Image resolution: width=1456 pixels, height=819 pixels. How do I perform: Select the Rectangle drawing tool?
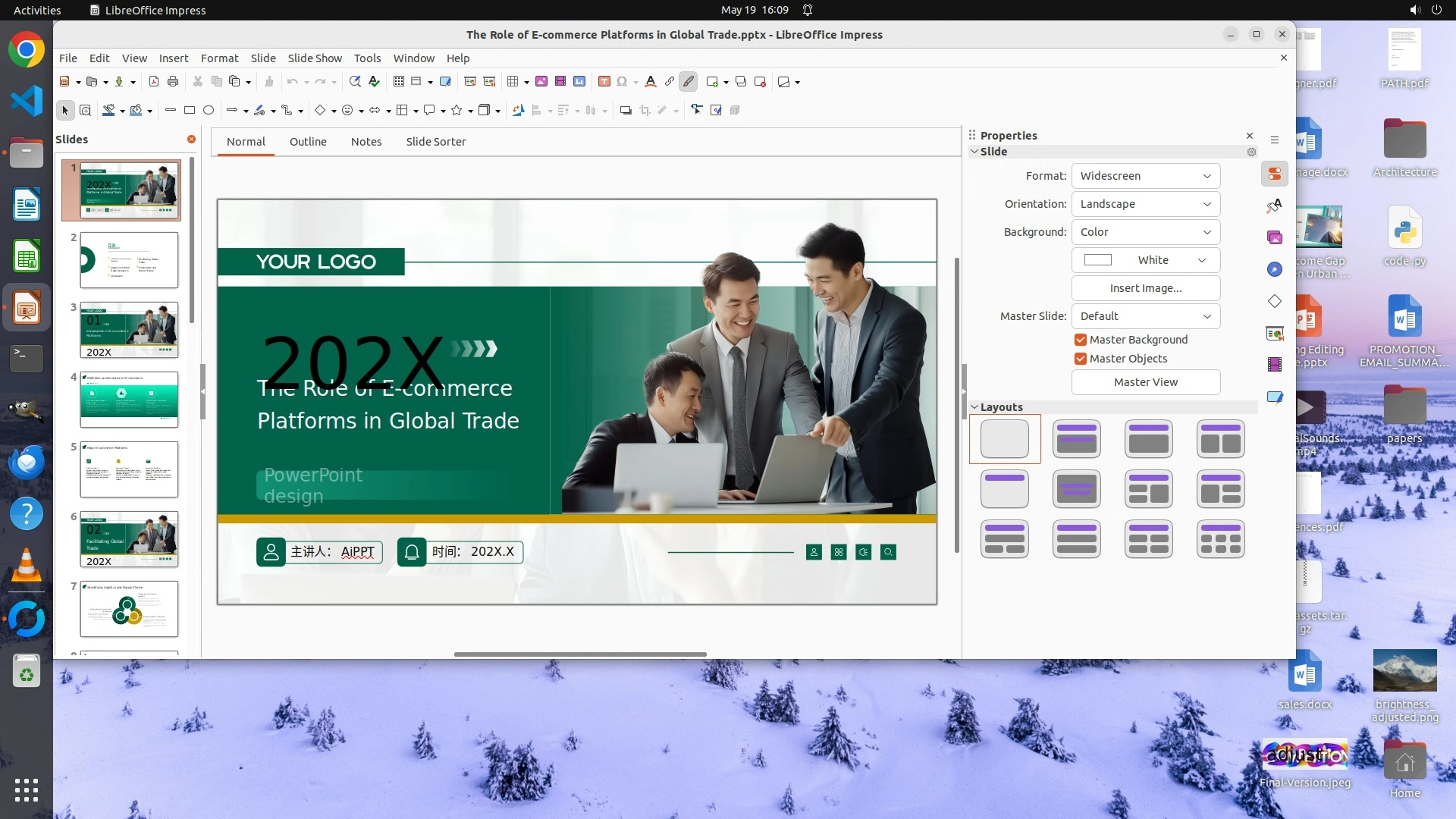point(190,111)
